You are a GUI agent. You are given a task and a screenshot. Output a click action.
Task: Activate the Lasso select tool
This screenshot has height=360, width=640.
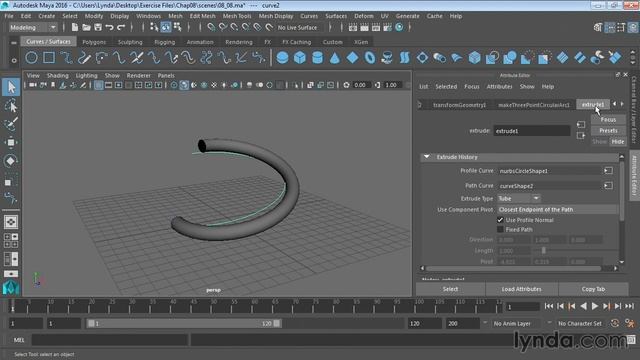pos(11,106)
